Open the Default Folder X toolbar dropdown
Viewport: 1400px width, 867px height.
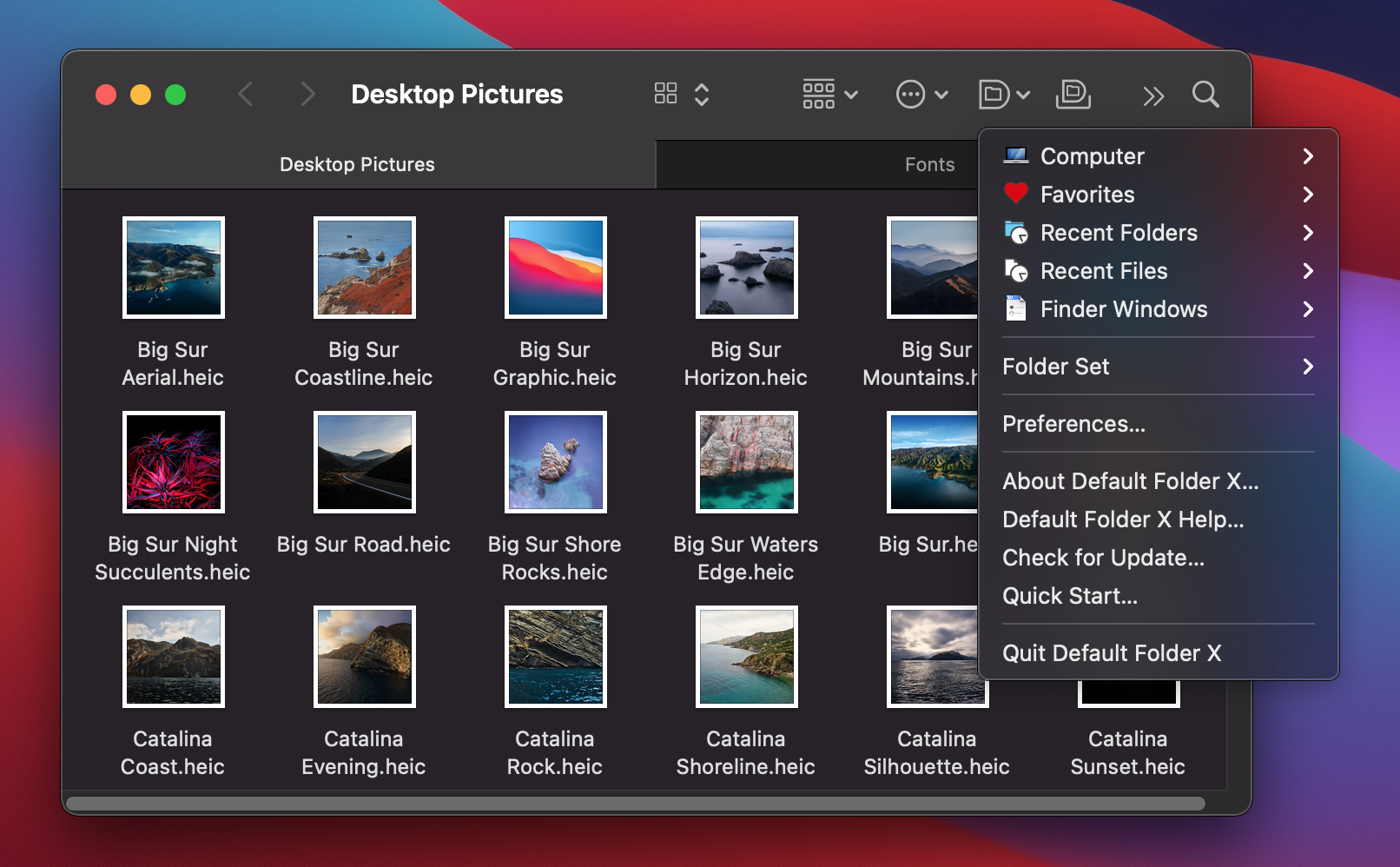click(x=1004, y=94)
